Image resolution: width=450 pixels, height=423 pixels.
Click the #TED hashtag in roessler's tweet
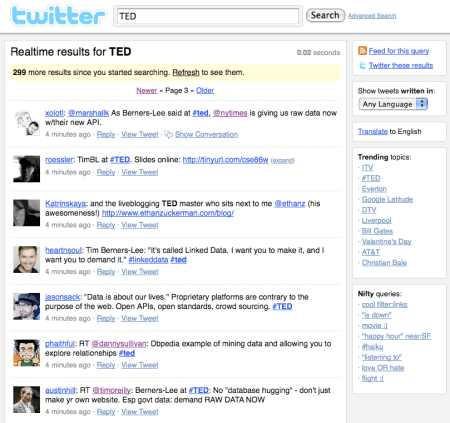point(120,160)
